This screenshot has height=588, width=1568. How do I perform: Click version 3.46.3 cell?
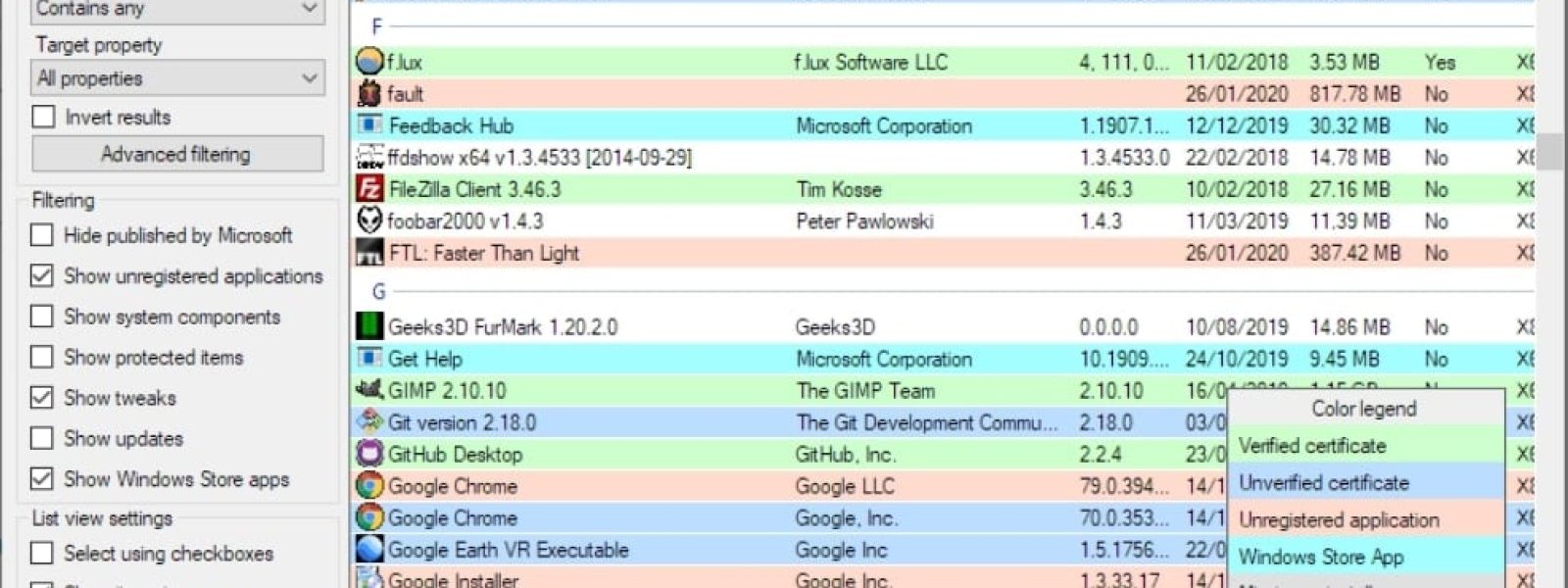[x=1105, y=189]
